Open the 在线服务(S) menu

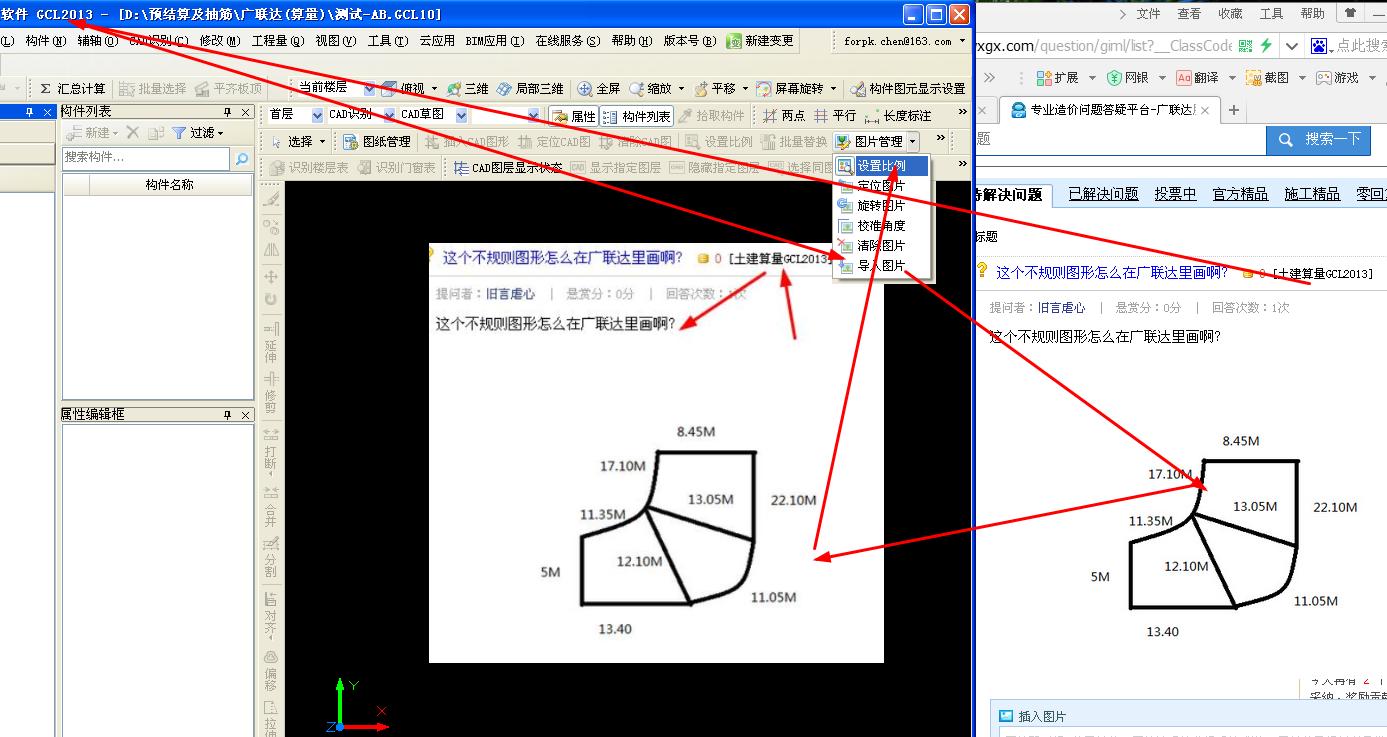[568, 41]
